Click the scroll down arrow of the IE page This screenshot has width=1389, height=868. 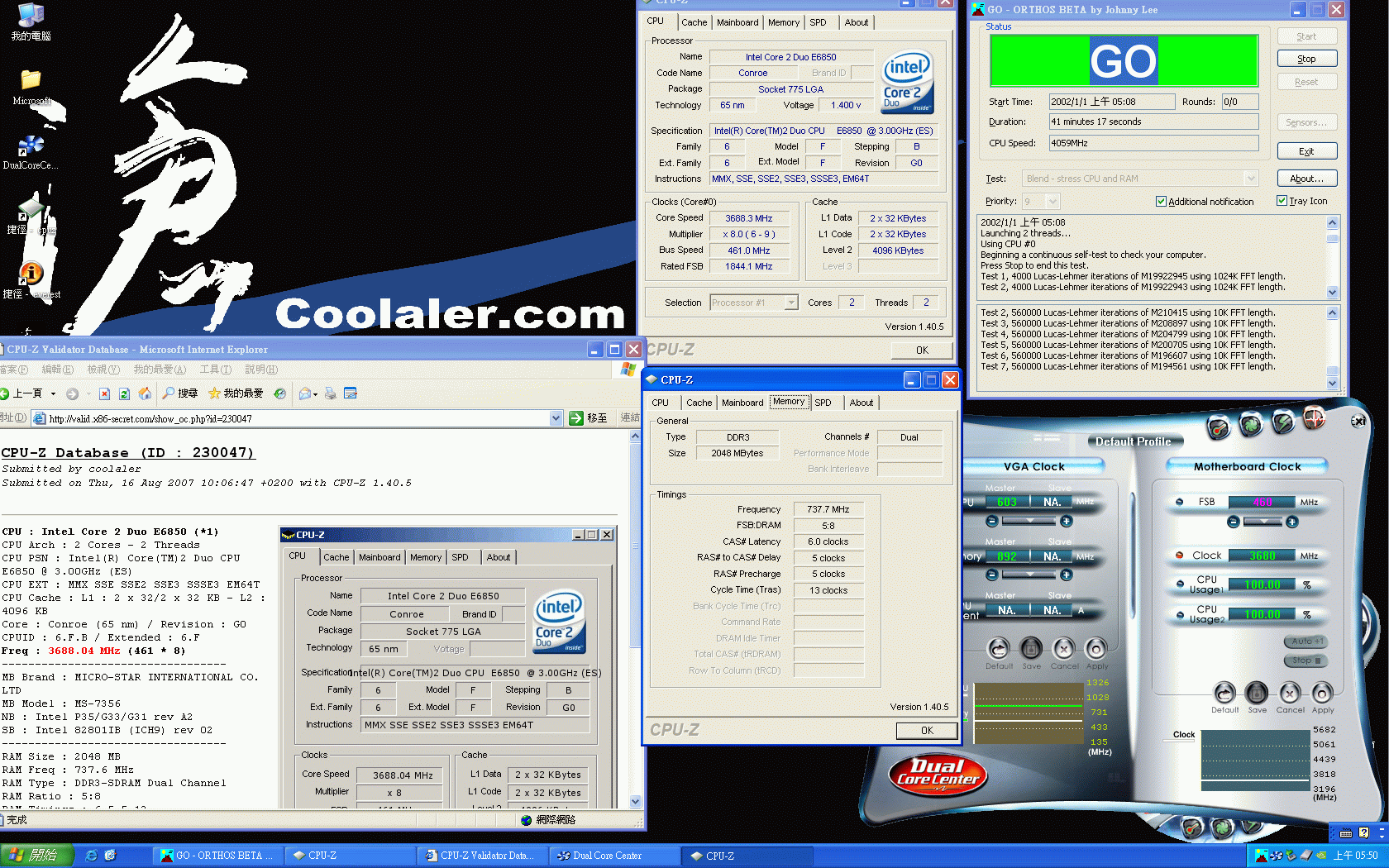(x=635, y=801)
